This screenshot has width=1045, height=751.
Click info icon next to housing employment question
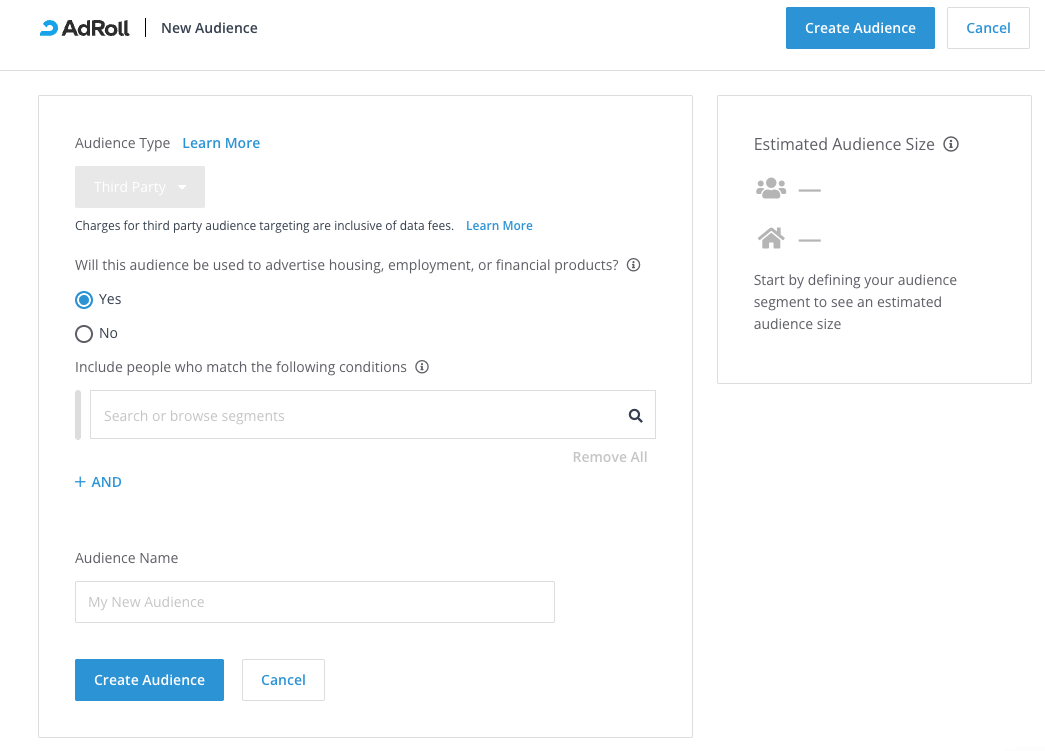(x=633, y=266)
